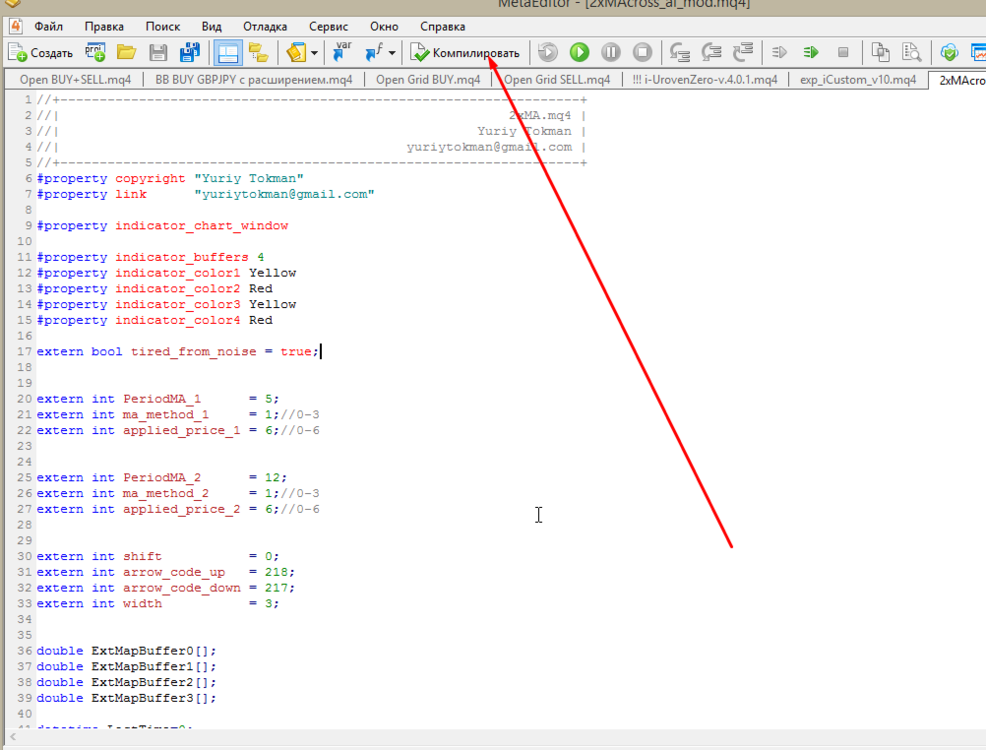Click the text tired_from_noise on line 17
This screenshot has width=986, height=750.
[x=193, y=351]
